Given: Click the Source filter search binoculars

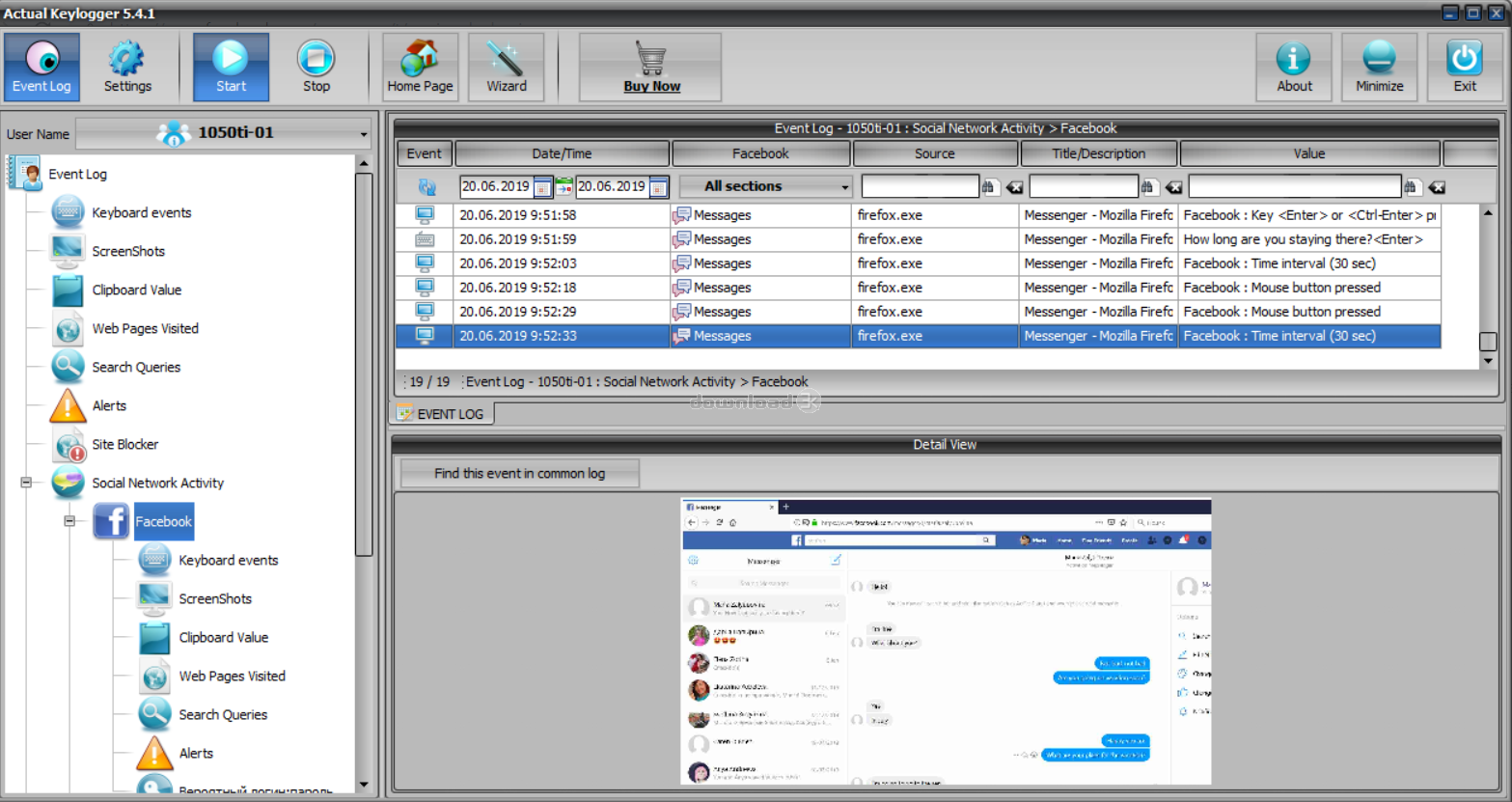Looking at the screenshot, I should [989, 187].
